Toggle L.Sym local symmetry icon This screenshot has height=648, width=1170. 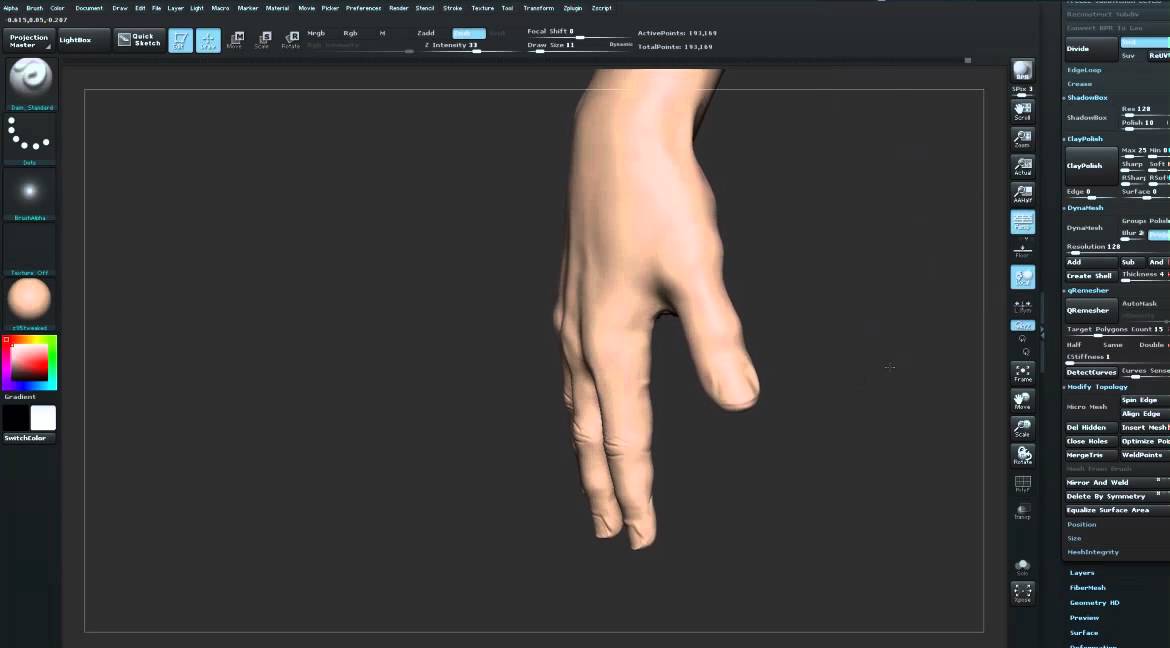[x=1022, y=306]
